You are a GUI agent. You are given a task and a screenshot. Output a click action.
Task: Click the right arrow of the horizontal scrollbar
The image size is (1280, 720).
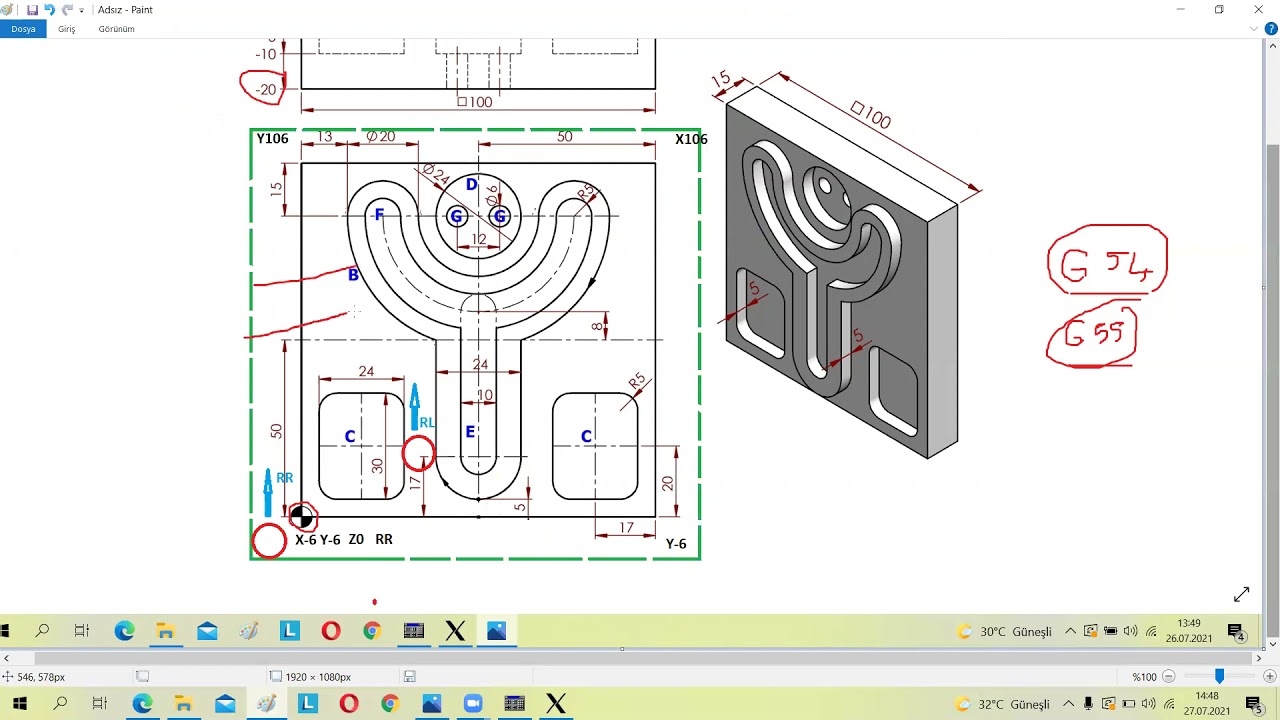(x=1258, y=658)
